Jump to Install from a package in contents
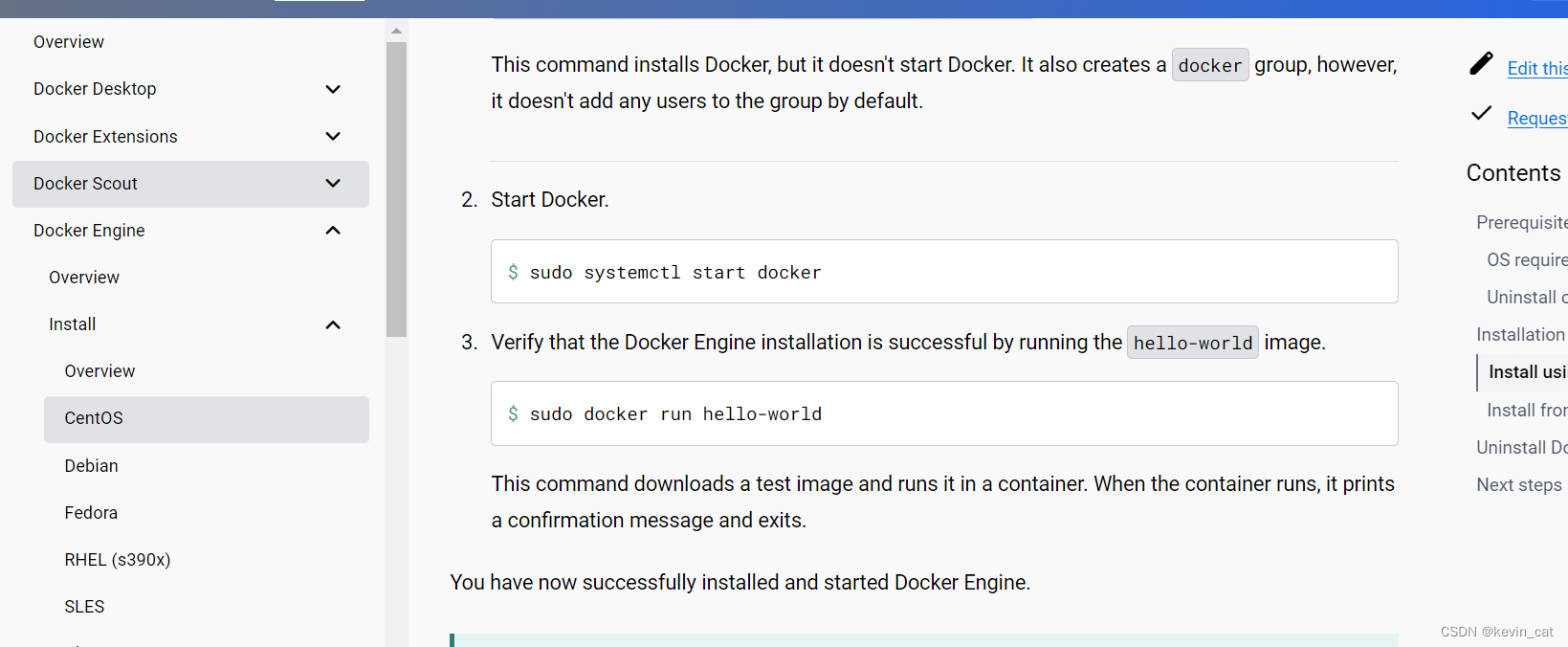1568x647 pixels. click(1527, 410)
